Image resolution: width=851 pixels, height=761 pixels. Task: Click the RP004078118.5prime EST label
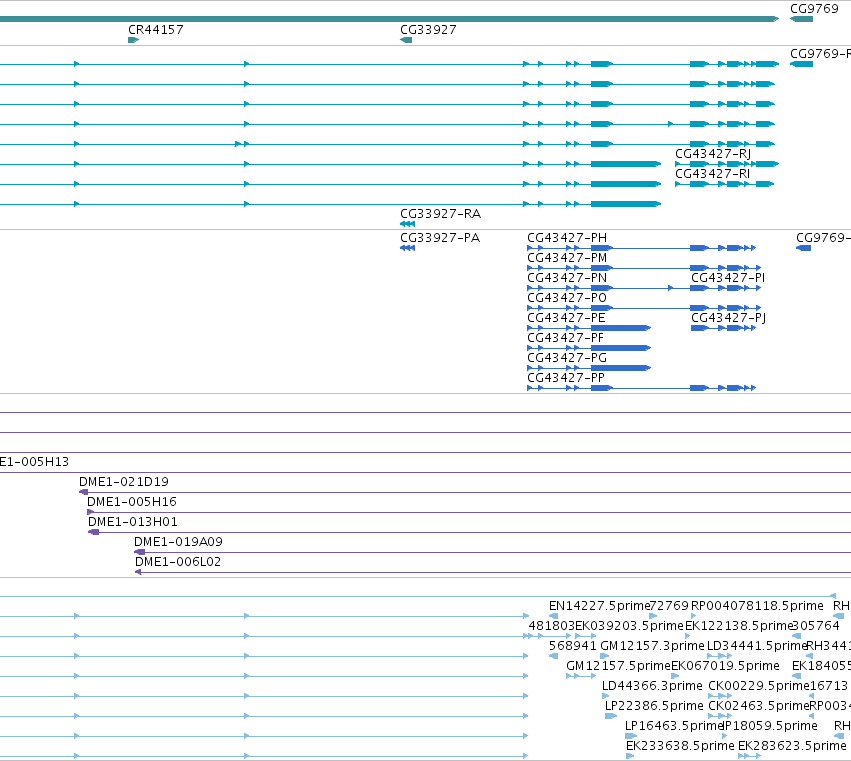[x=757, y=606]
